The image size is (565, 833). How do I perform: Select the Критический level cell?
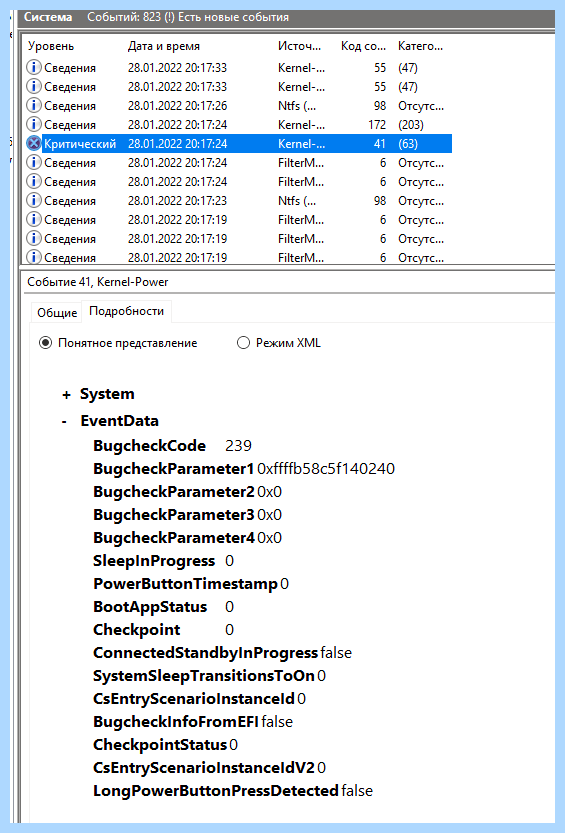[80, 144]
